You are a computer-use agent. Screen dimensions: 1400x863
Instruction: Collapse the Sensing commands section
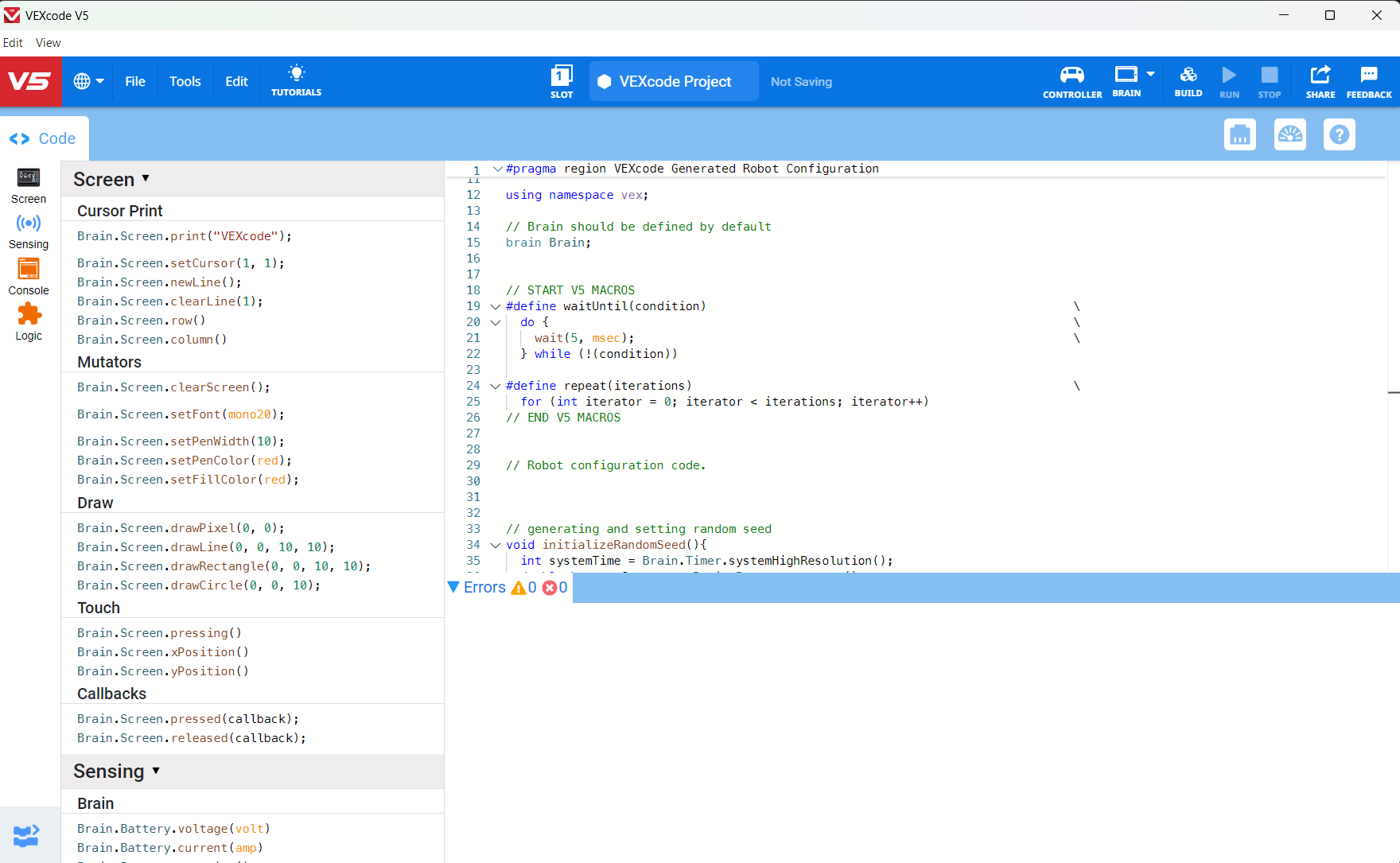[x=156, y=771]
